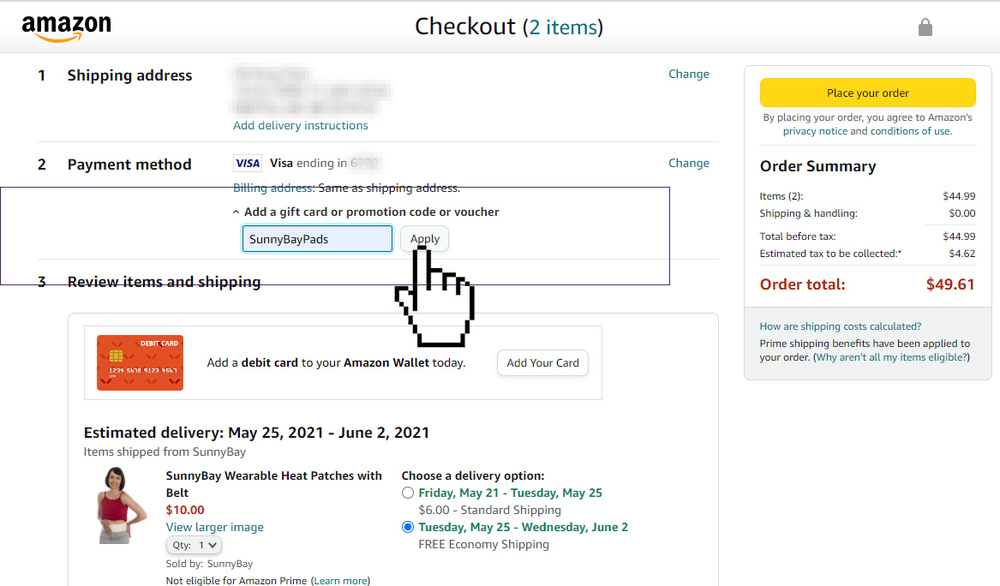Change the shipping address
Image resolution: width=1000 pixels, height=586 pixels.
coord(688,74)
